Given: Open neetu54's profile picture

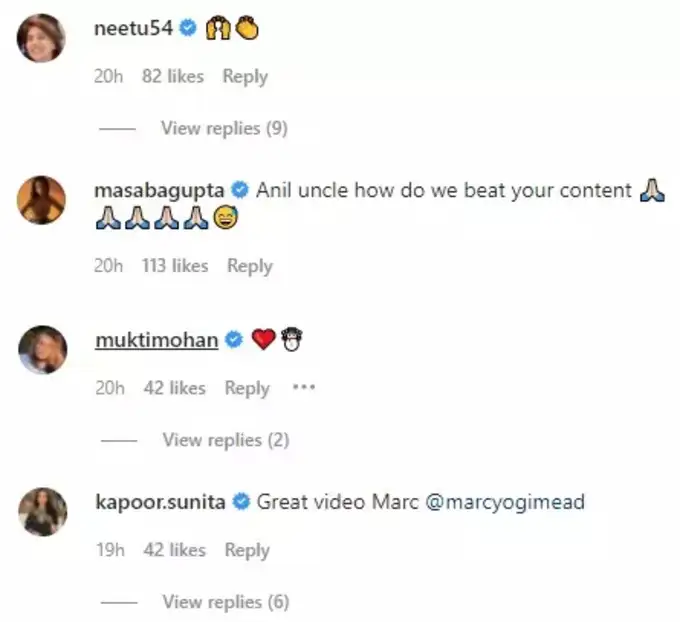Looking at the screenshot, I should pyautogui.click(x=42, y=38).
